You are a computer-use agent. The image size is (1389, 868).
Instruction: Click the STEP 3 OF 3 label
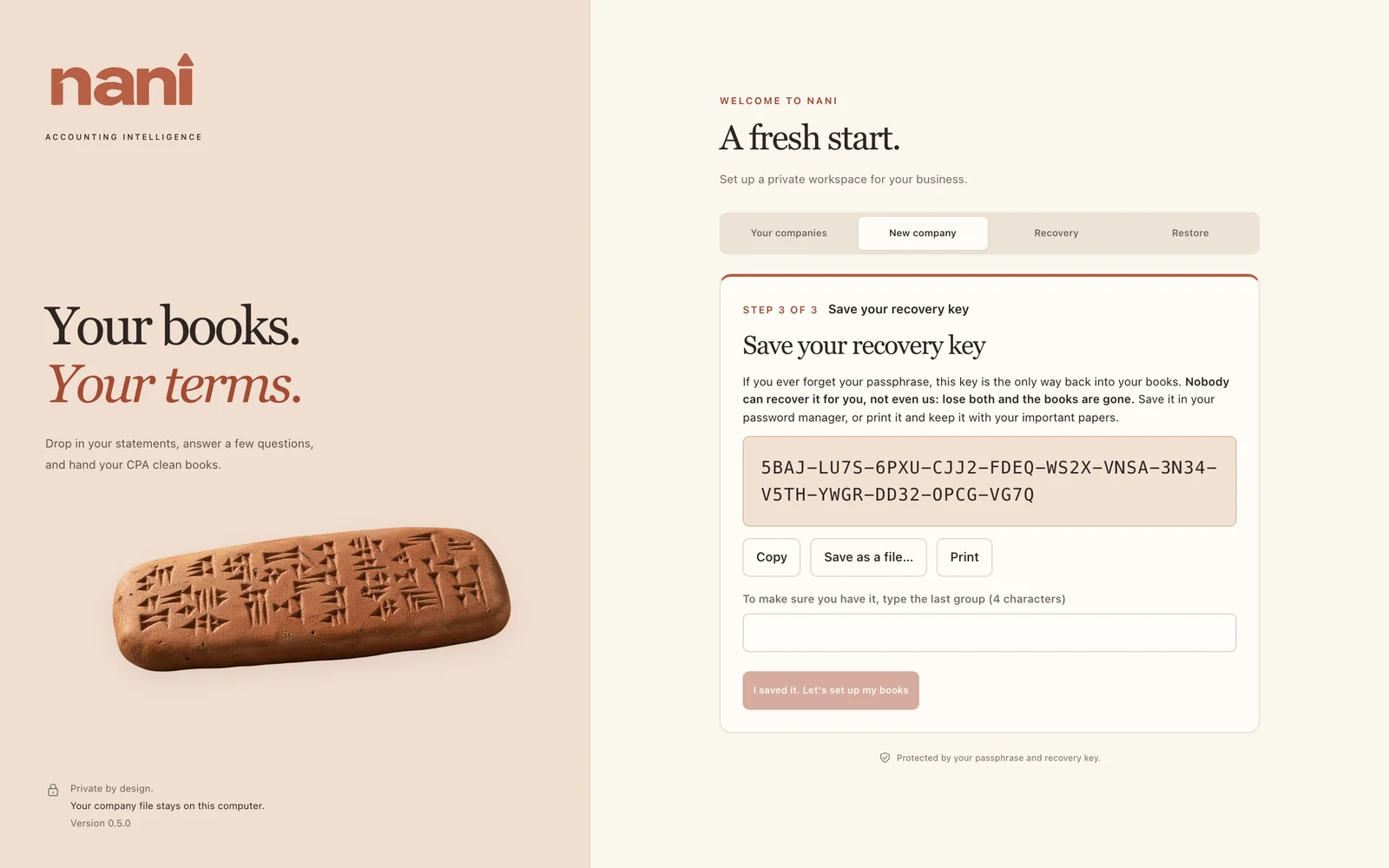point(780,310)
